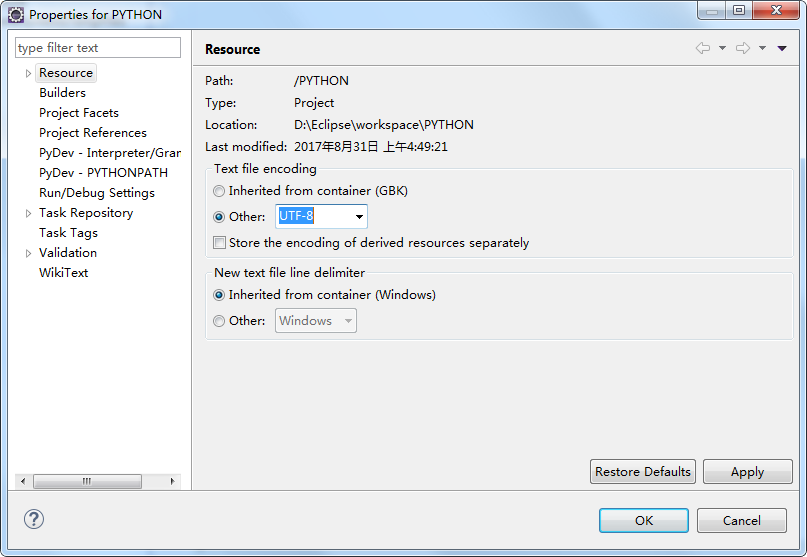807x557 pixels.
Task: Open Run/Debug Settings page
Action: coord(97,193)
